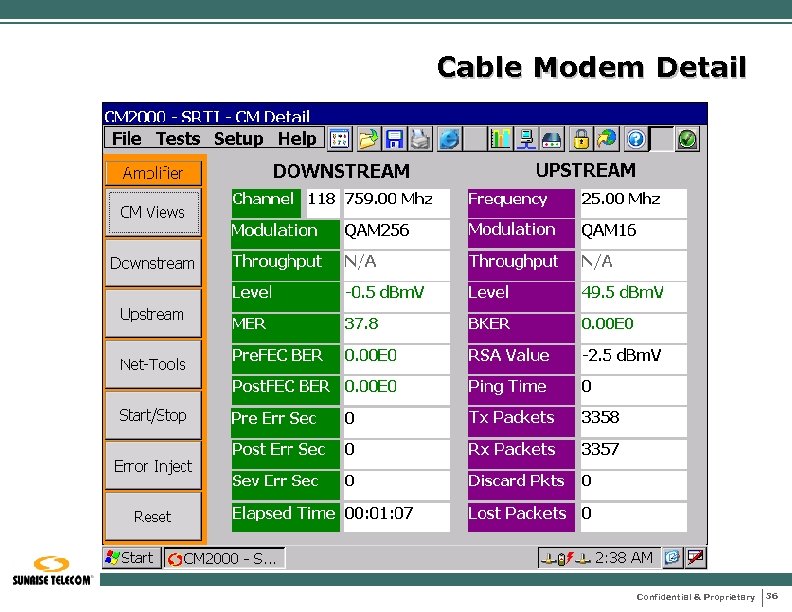Open the Windows Start menu
This screenshot has width=792, height=612.
point(132,558)
